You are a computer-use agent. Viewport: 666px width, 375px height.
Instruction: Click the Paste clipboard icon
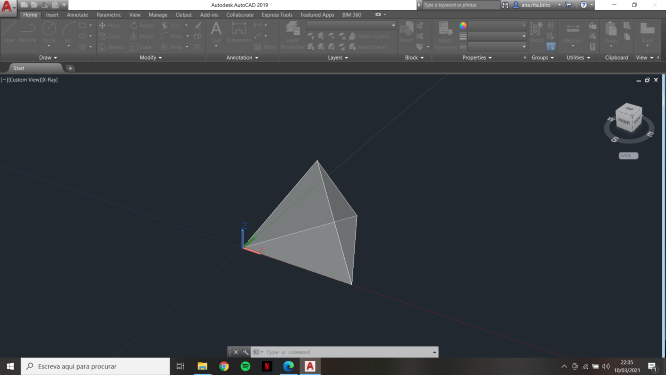611,33
